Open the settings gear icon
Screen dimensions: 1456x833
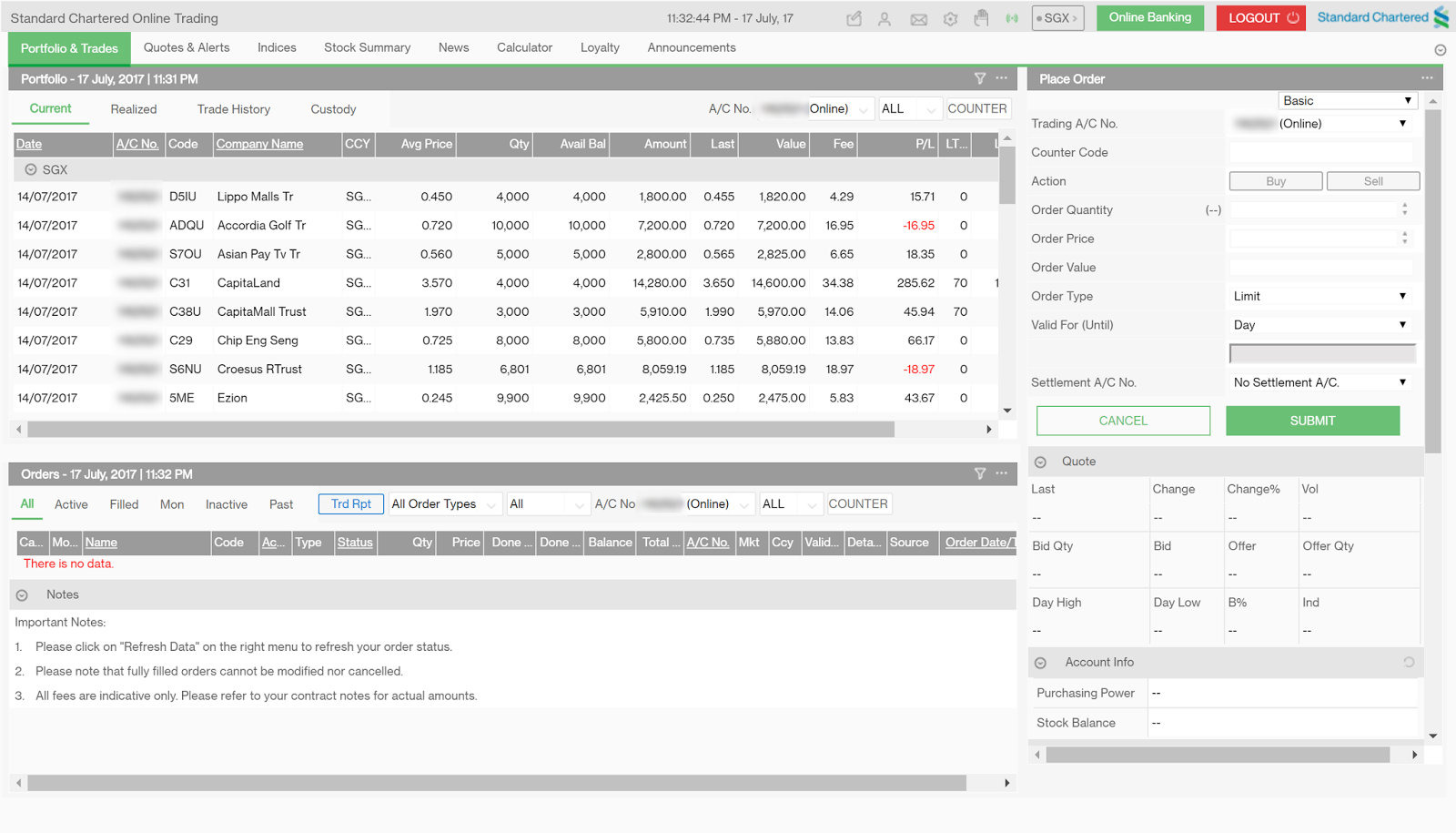click(950, 18)
